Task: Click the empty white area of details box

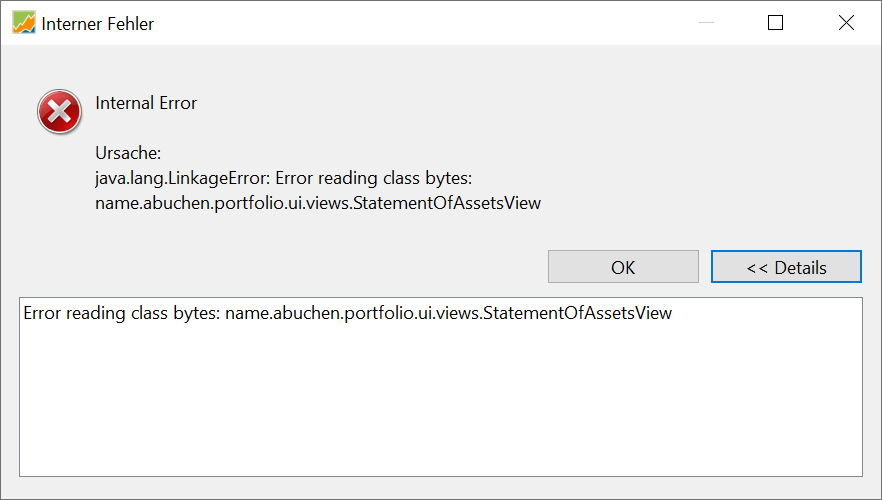Action: (x=440, y=400)
